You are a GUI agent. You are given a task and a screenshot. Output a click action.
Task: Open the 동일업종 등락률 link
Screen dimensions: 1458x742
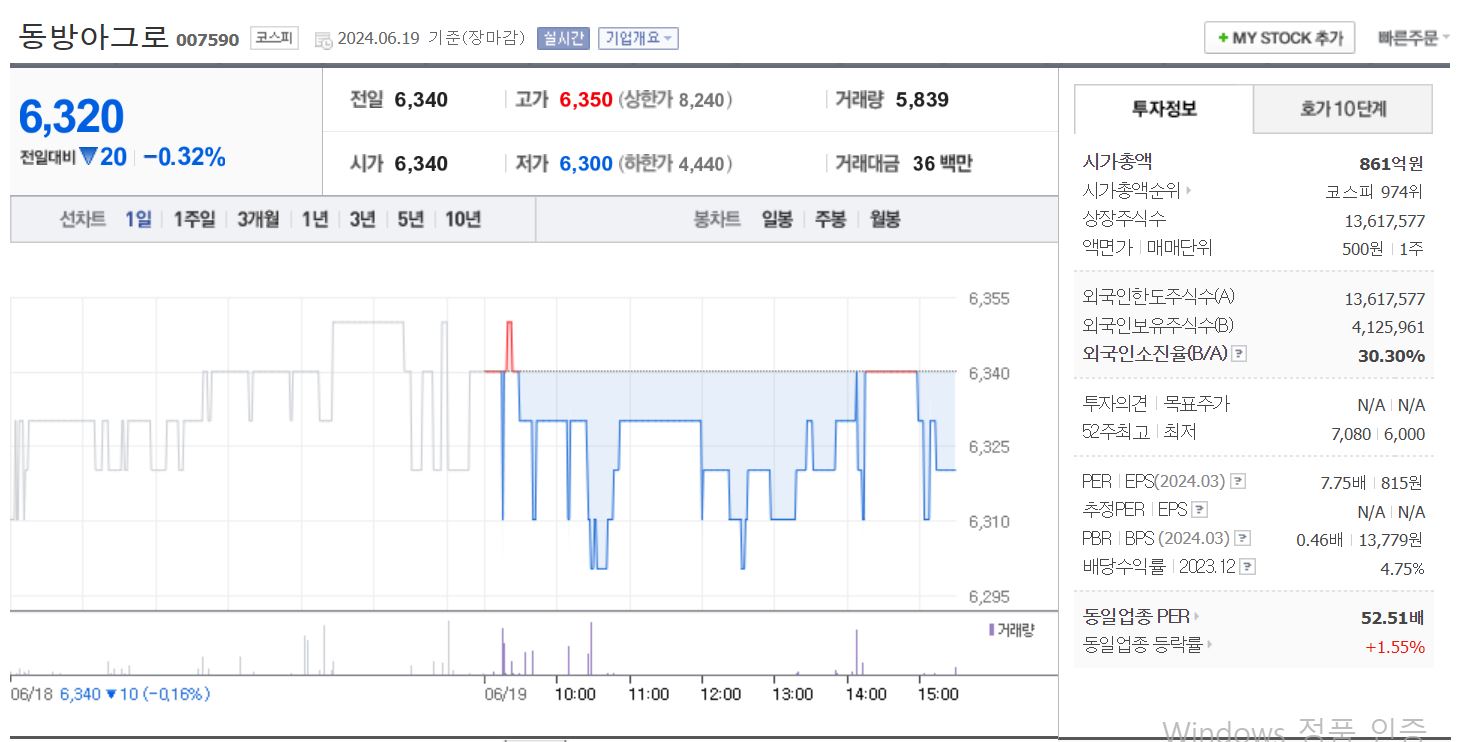tap(1142, 645)
